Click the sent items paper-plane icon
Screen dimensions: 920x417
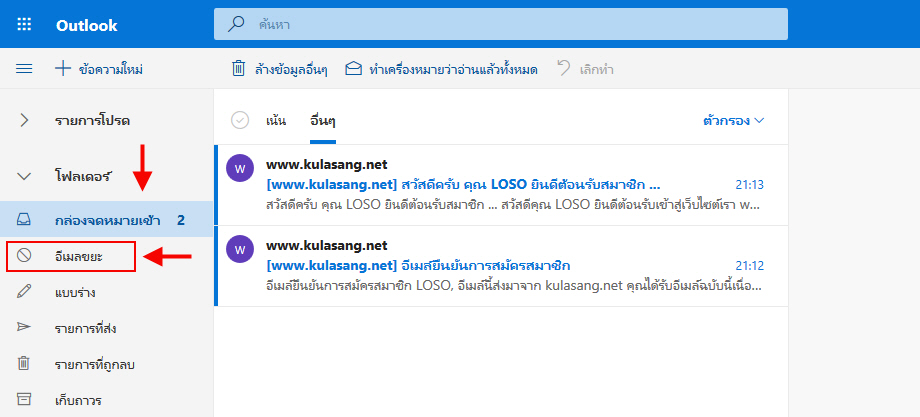click(x=24, y=327)
